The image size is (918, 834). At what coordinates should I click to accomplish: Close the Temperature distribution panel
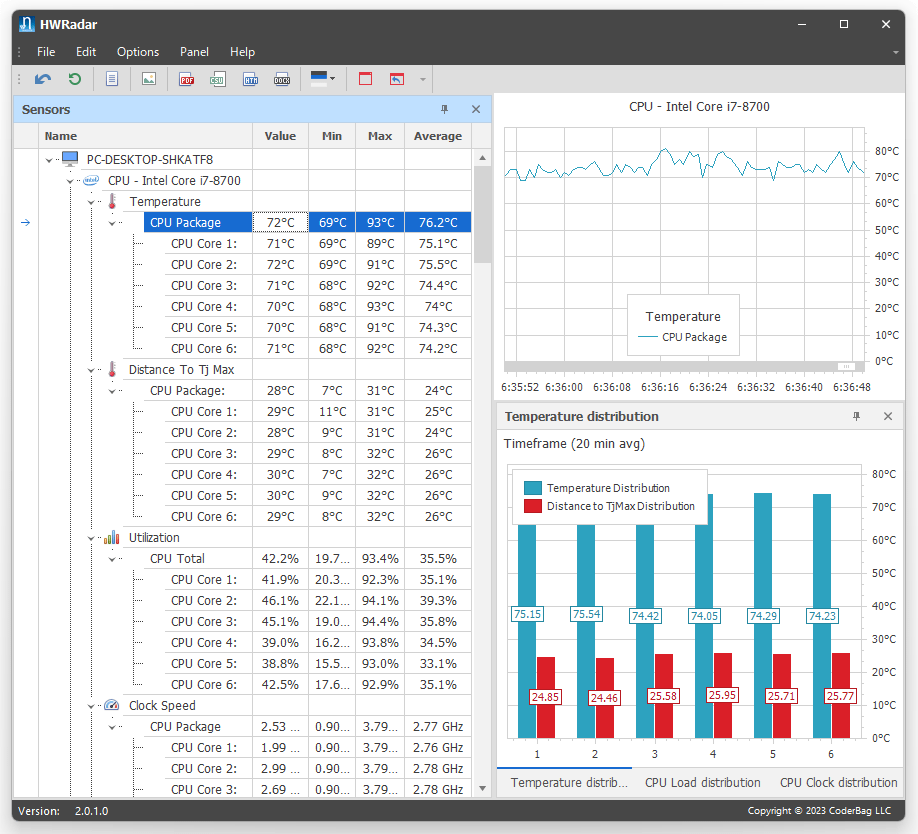888,416
